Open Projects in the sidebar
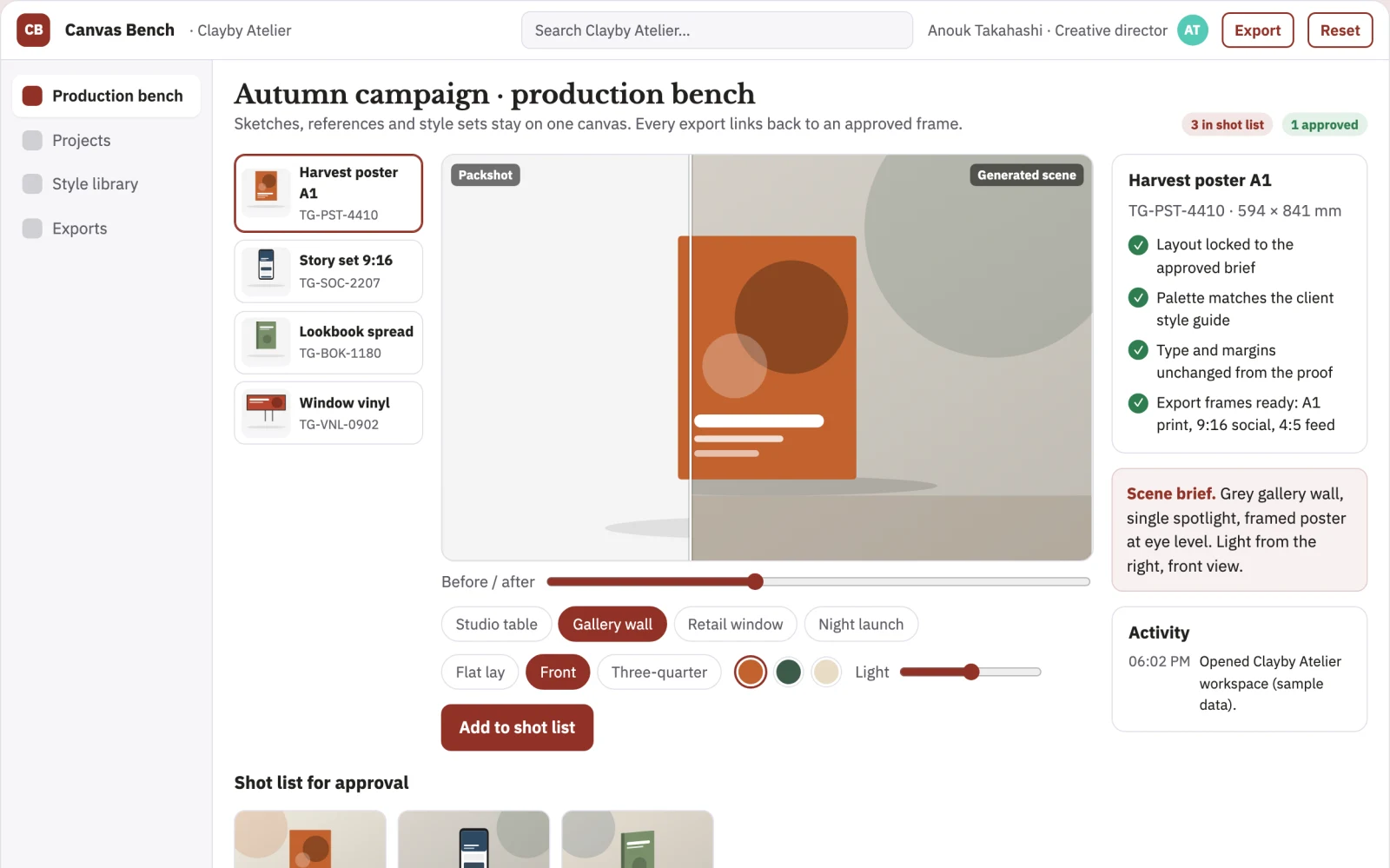This screenshot has height=868, width=1390. (106, 141)
